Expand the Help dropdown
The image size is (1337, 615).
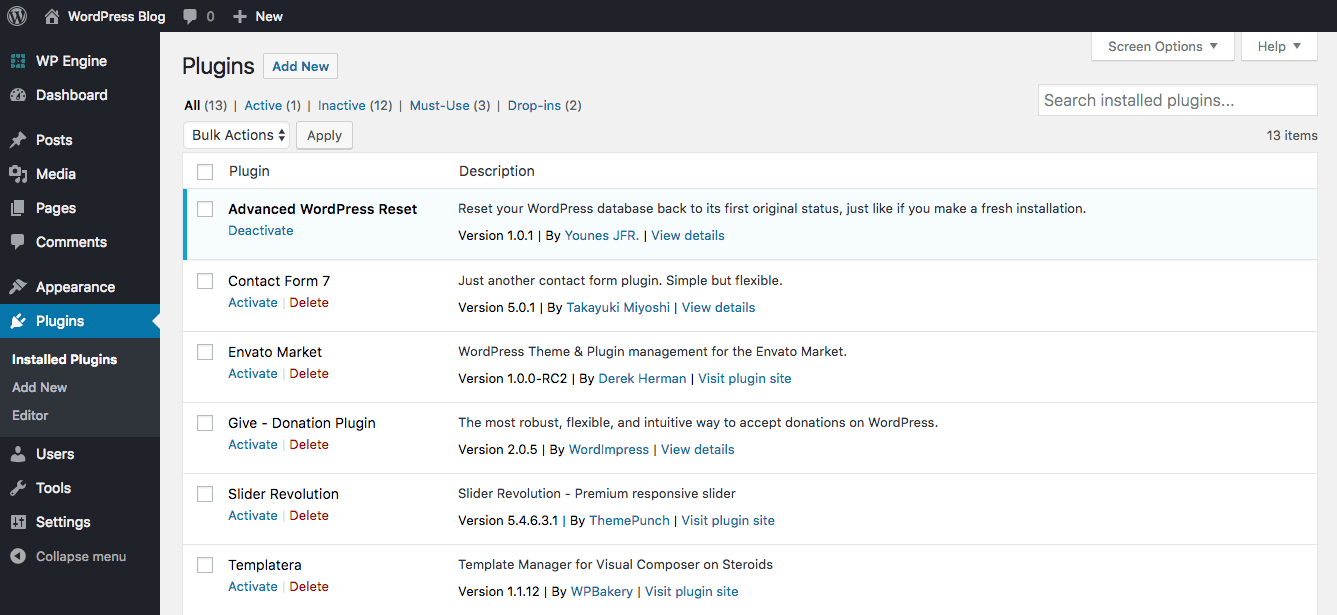[1279, 46]
